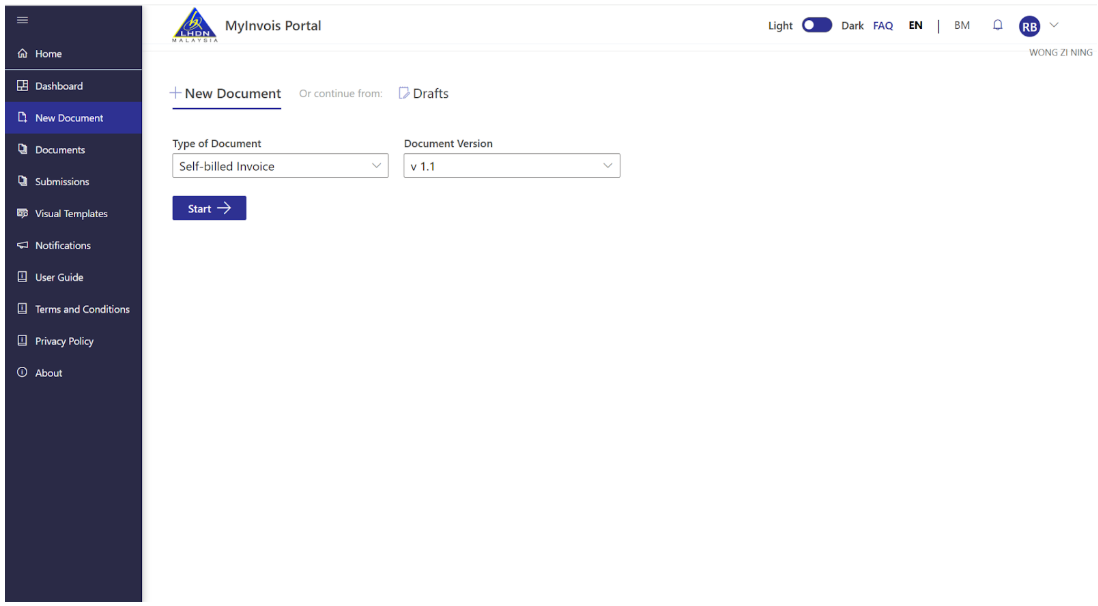Open the Type of Document dropdown
Viewport: 1098px width, 606px height.
[x=280, y=166]
